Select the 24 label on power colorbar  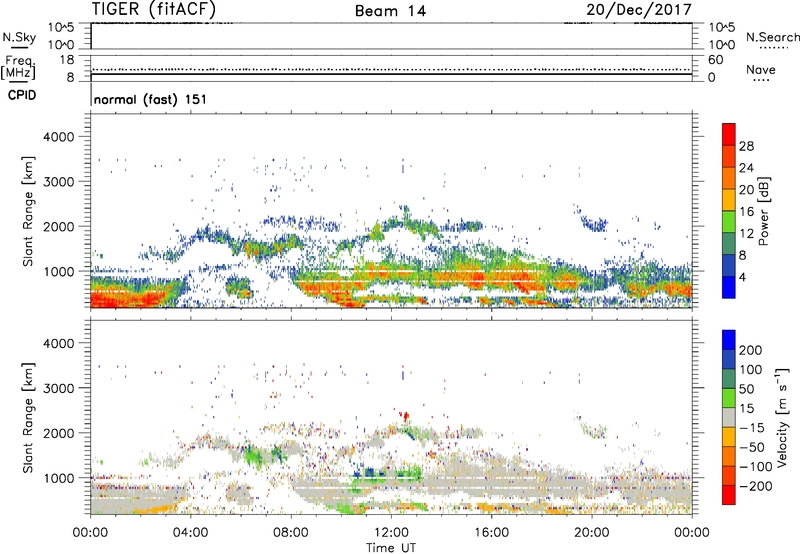click(746, 168)
